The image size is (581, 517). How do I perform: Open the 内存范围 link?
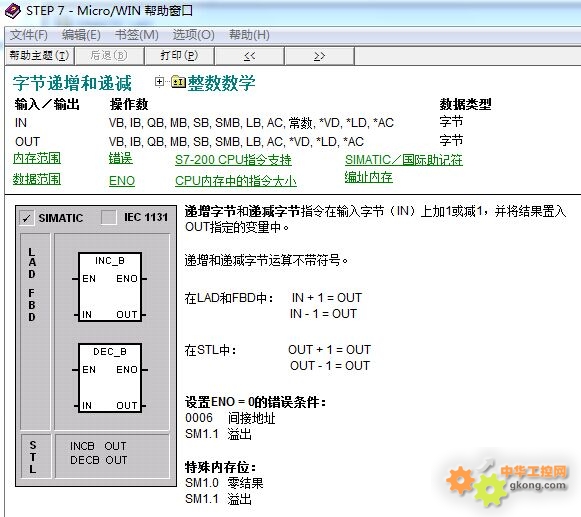click(x=37, y=159)
